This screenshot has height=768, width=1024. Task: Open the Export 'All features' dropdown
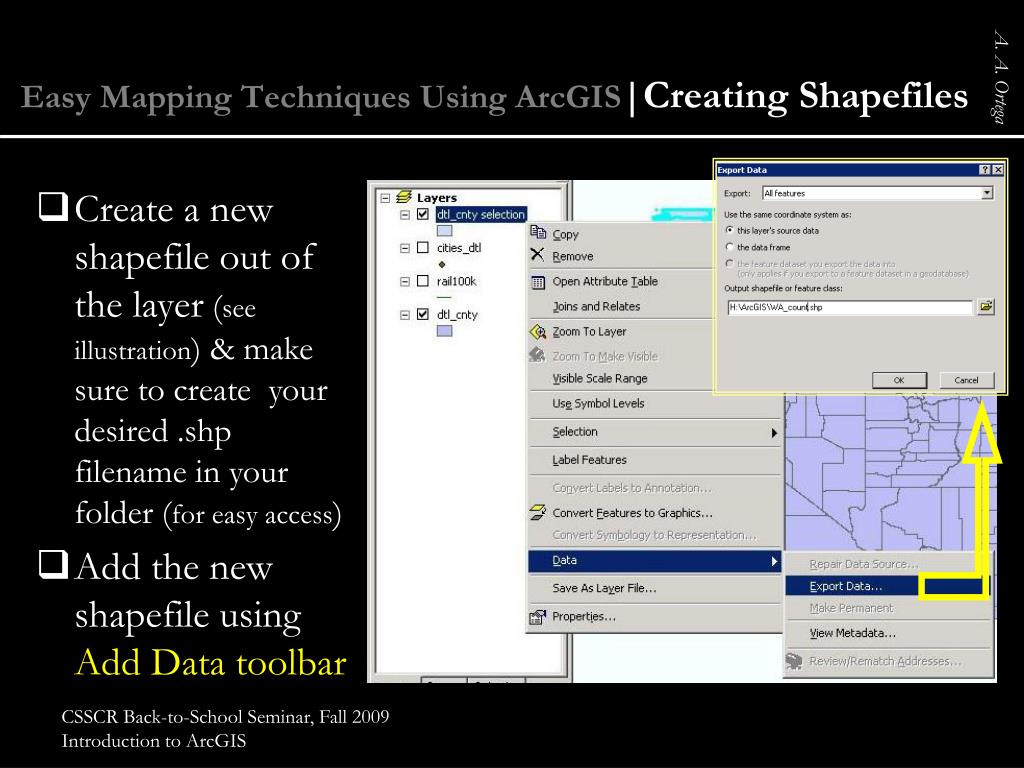pos(987,193)
